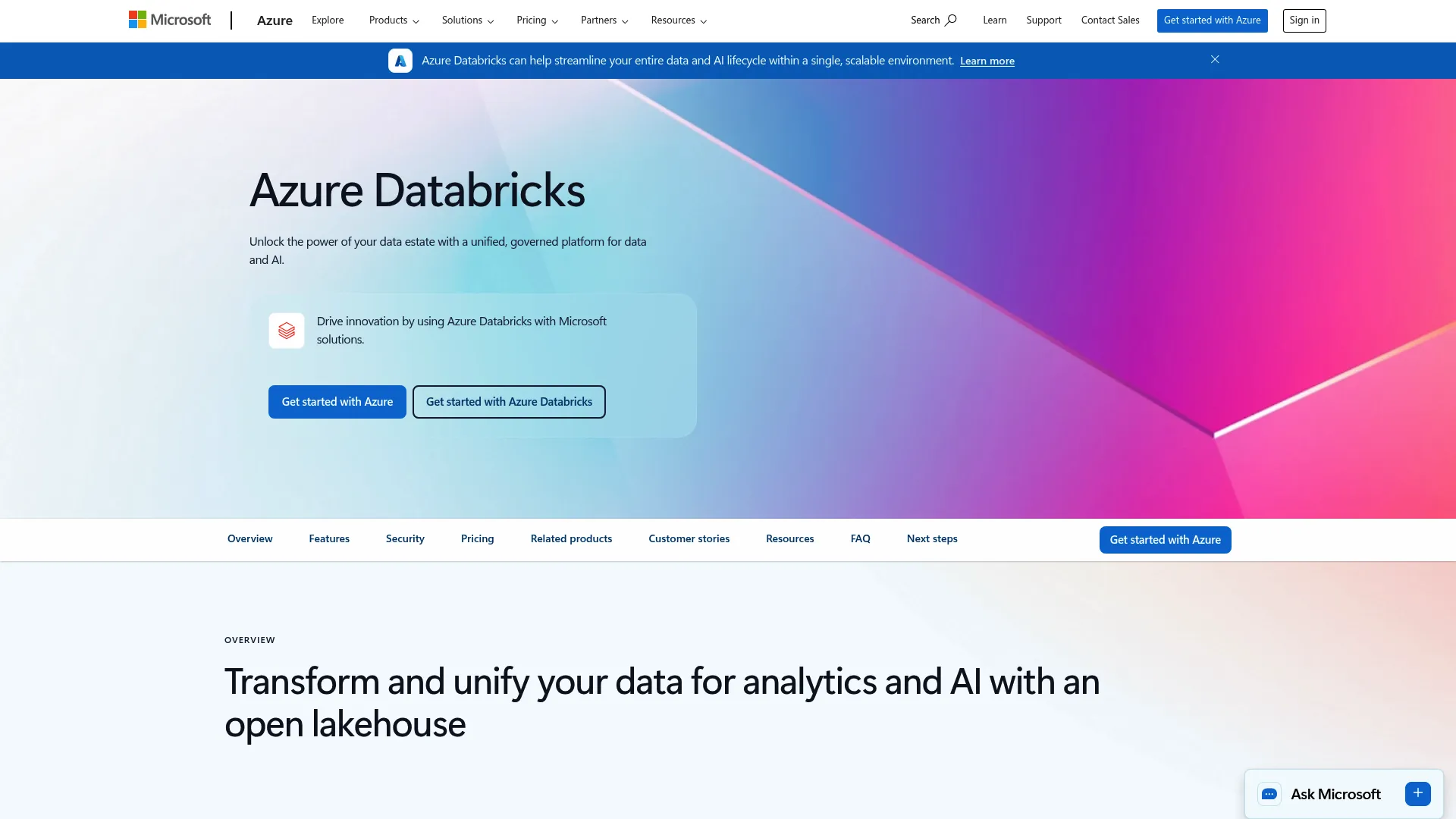Click the Databricks stacked layers icon
Viewport: 1456px width, 819px height.
[287, 331]
